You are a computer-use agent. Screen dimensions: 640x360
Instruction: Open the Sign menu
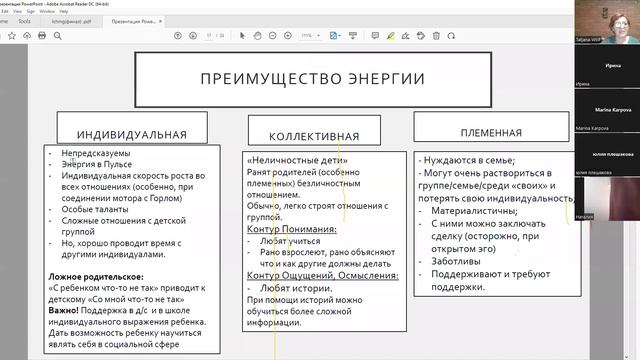pos(31,11)
